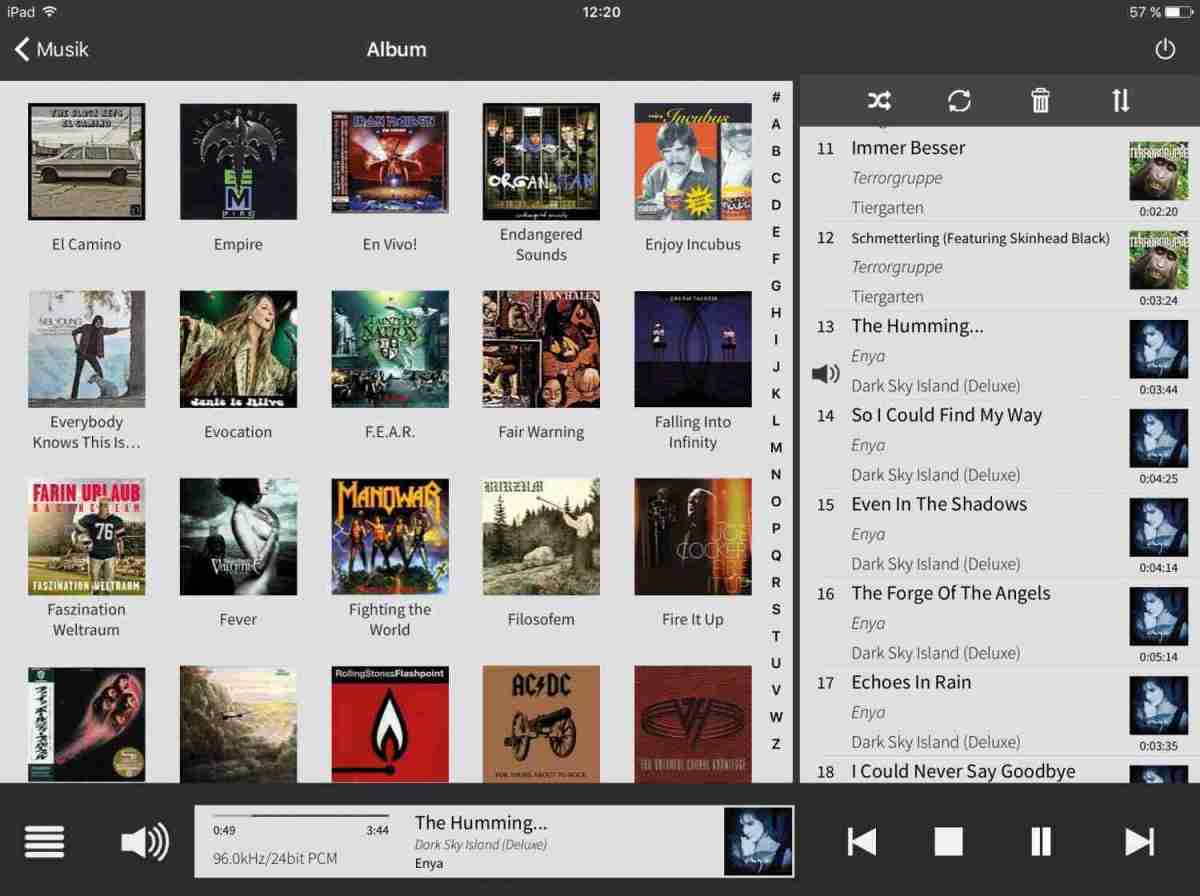Tap speaker indicator beside track 13
This screenshot has width=1200, height=896.
(825, 374)
